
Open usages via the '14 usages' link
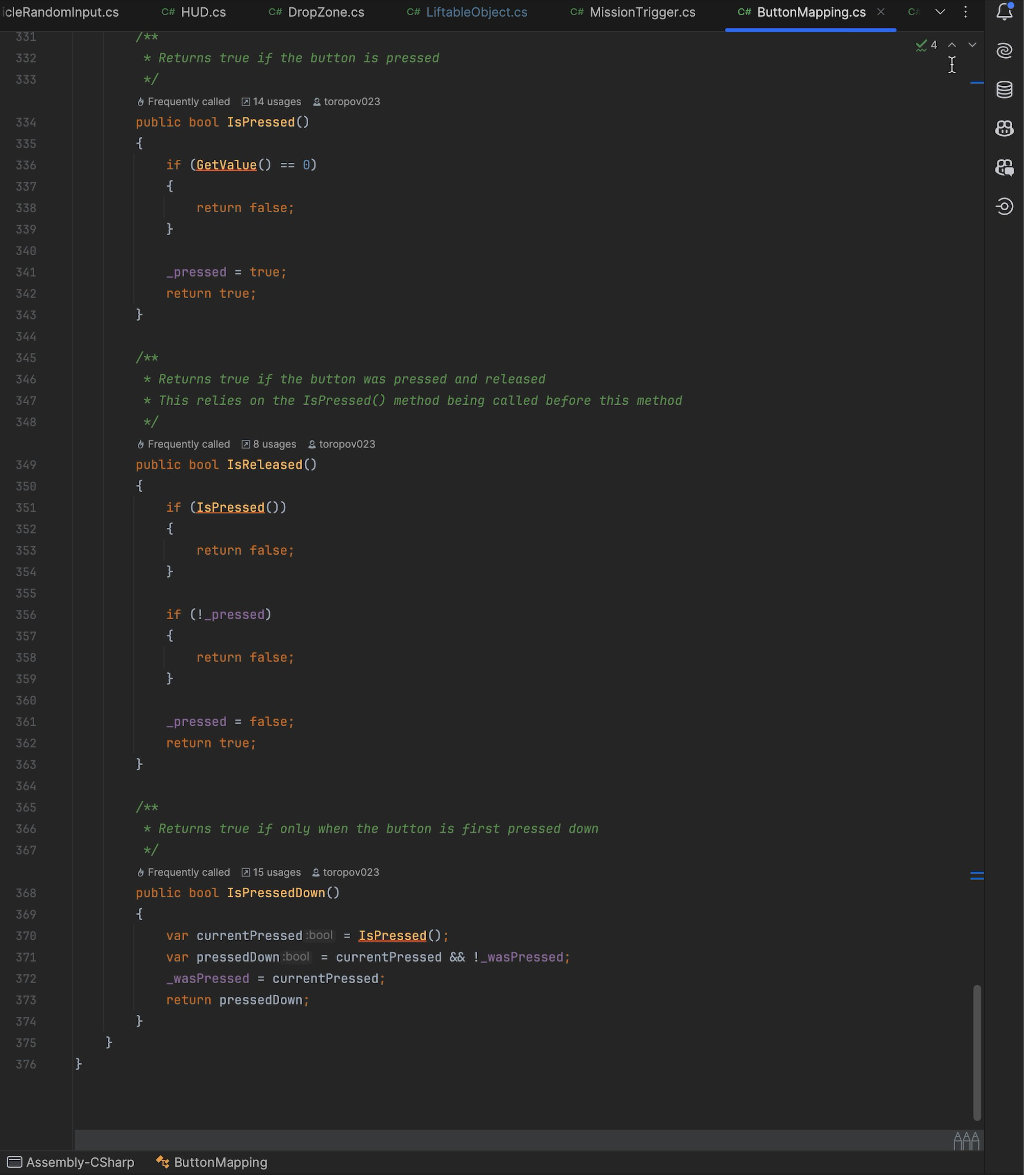tap(271, 101)
